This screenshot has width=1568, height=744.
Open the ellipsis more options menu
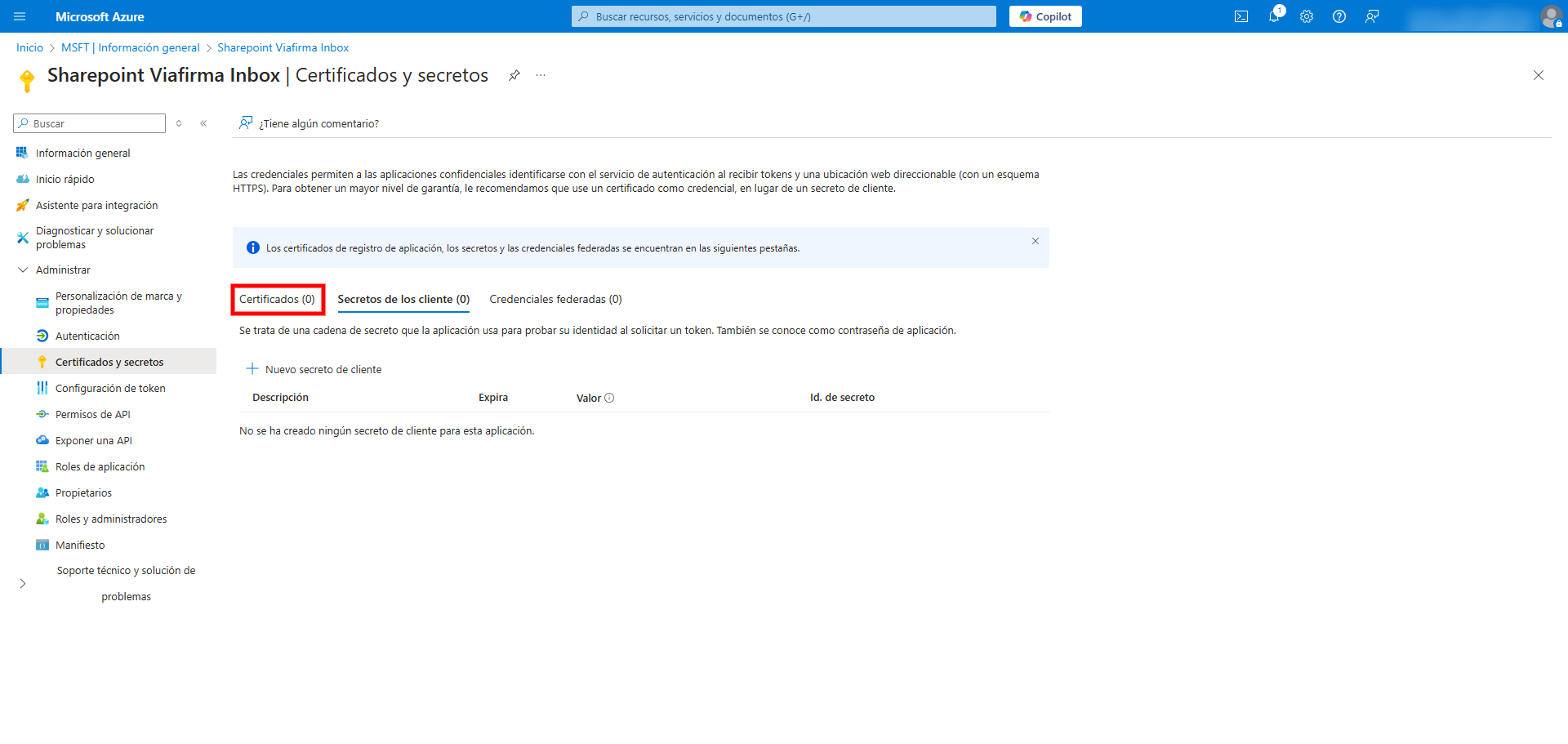(x=541, y=75)
